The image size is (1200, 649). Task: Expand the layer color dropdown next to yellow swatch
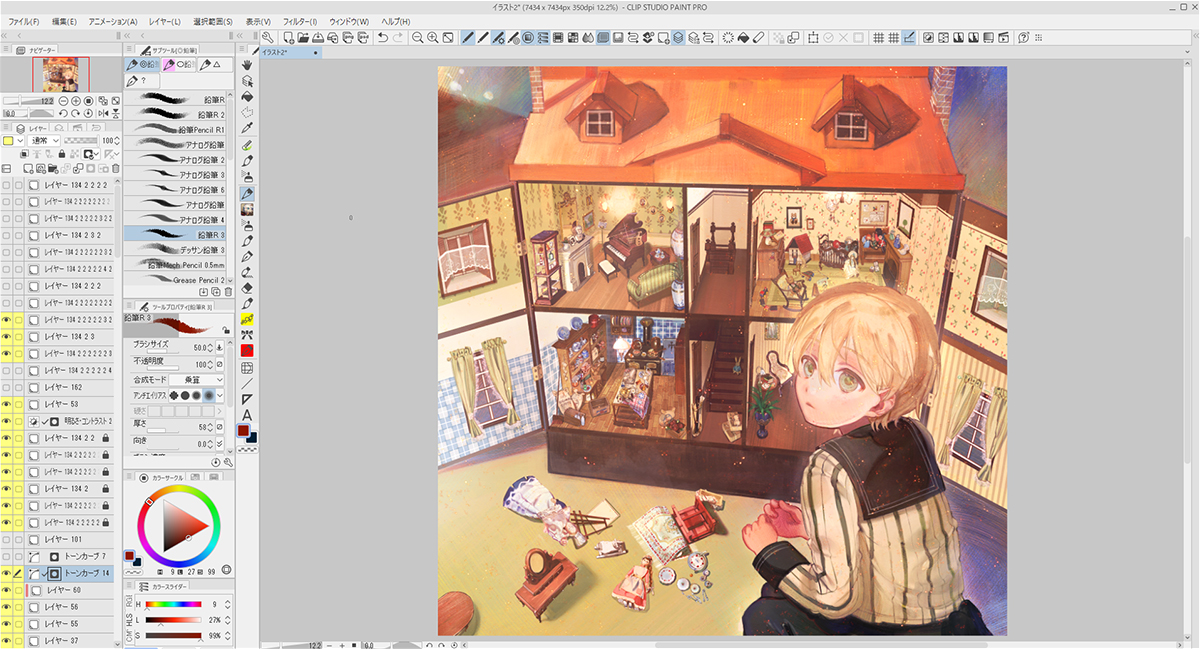pyautogui.click(x=22, y=141)
